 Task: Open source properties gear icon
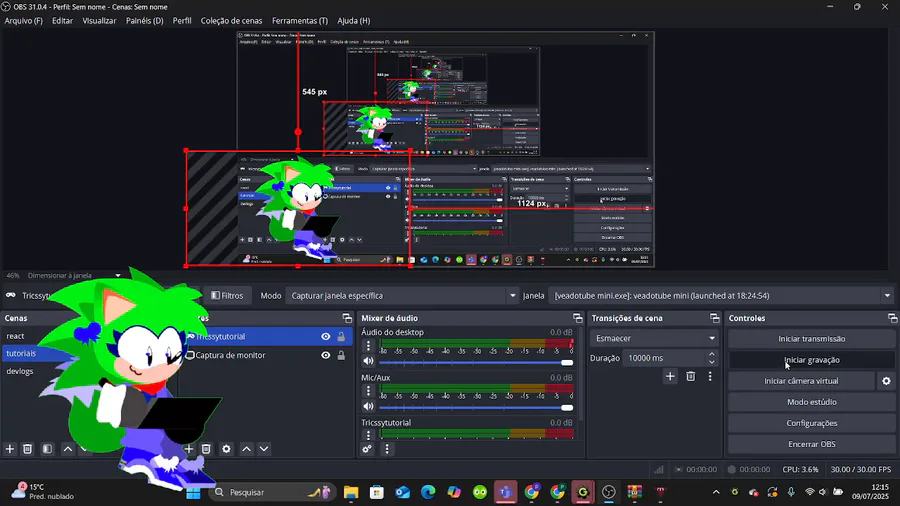226,449
